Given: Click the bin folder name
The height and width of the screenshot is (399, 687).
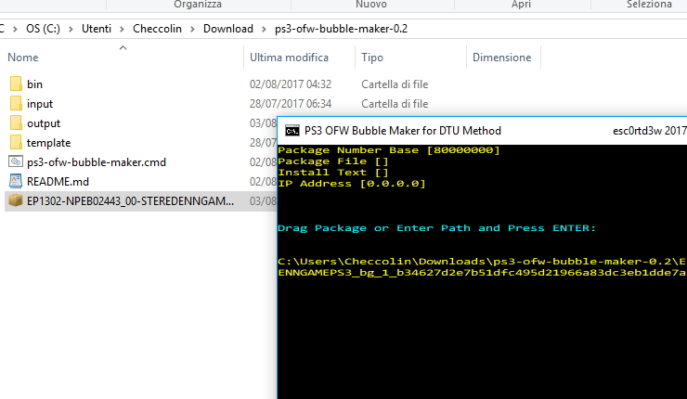Looking at the screenshot, I should point(35,84).
